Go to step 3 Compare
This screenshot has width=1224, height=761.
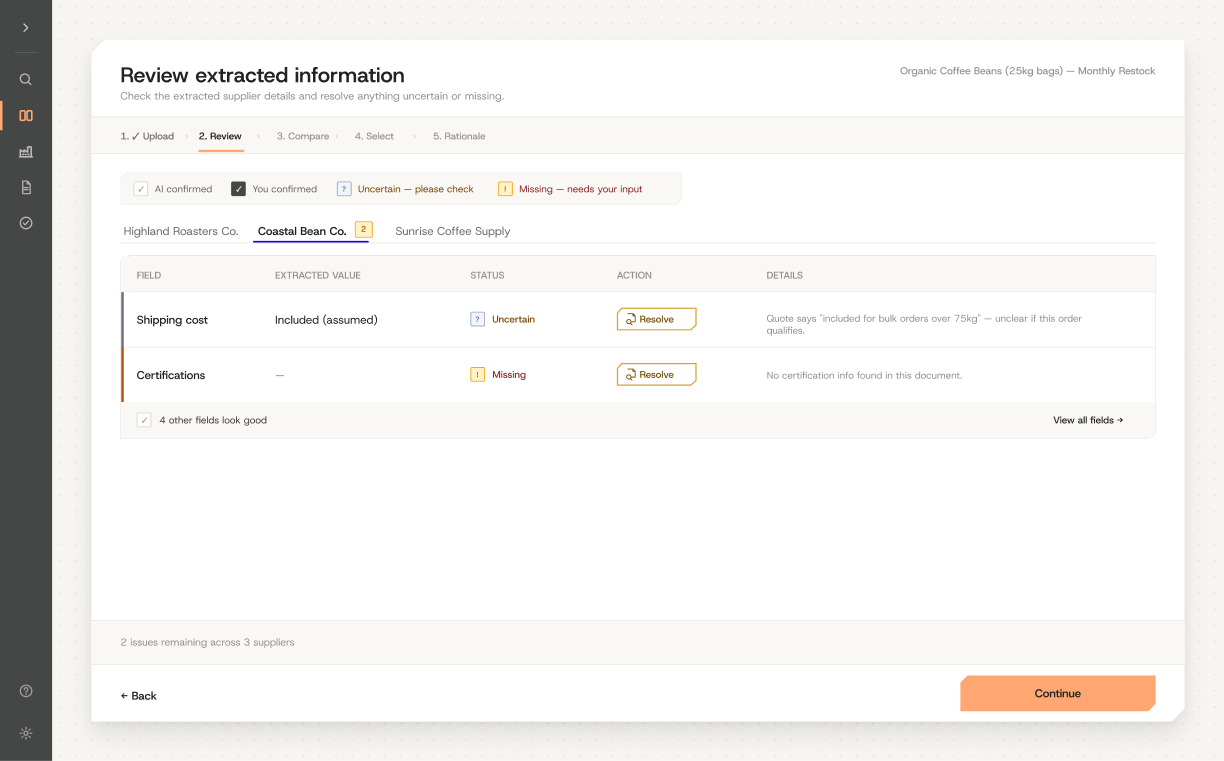[303, 136]
